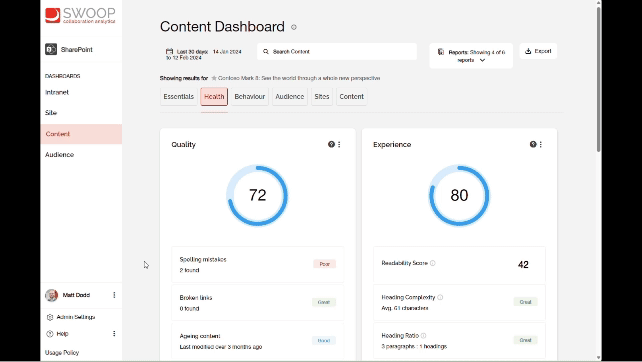Click the Readability Score info icon
This screenshot has height=362, width=642.
click(x=433, y=263)
